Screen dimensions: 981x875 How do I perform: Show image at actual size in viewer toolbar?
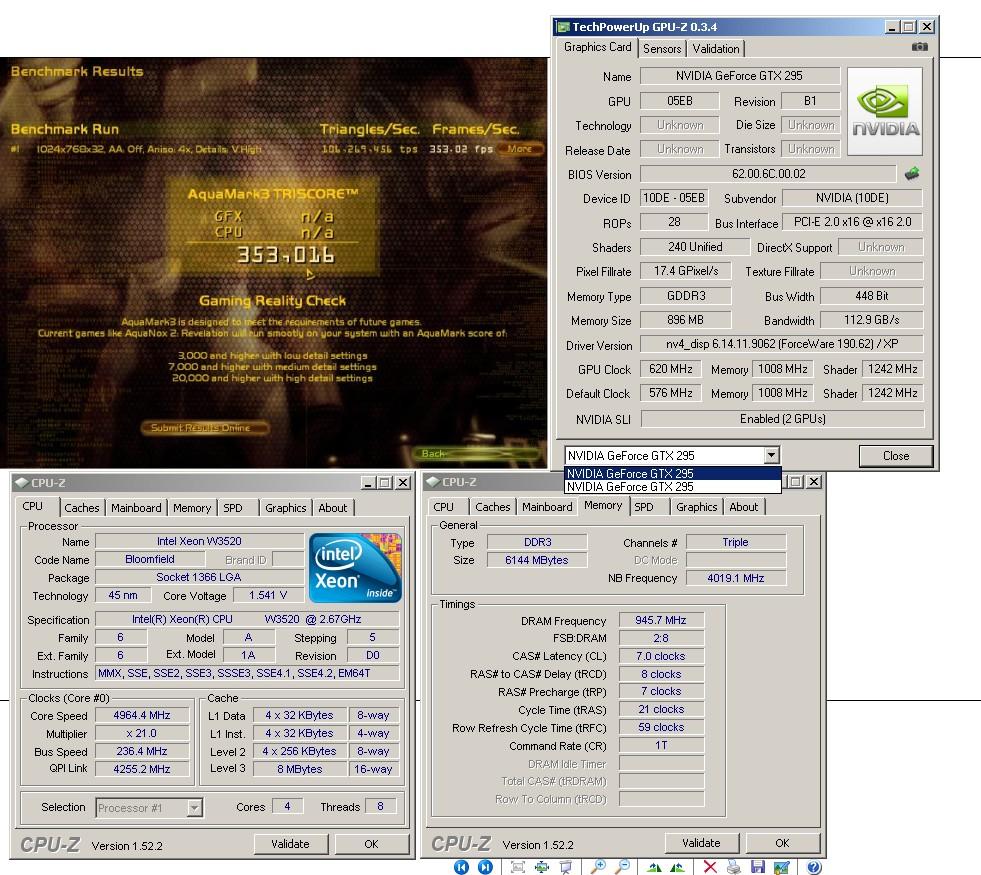pos(542,867)
